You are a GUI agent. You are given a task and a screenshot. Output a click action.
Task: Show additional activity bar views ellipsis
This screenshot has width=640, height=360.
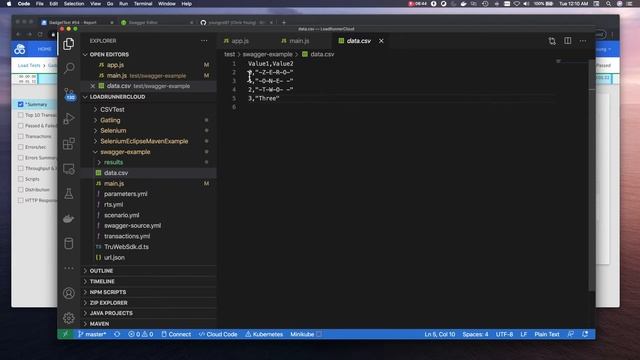pos(69,268)
